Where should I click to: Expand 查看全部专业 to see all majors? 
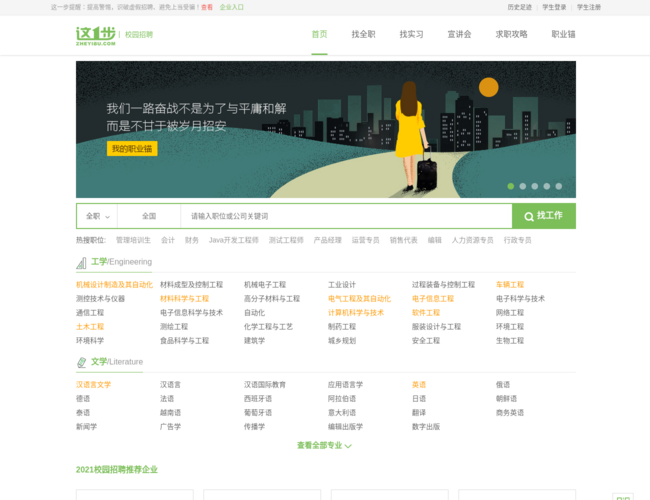tap(324, 446)
